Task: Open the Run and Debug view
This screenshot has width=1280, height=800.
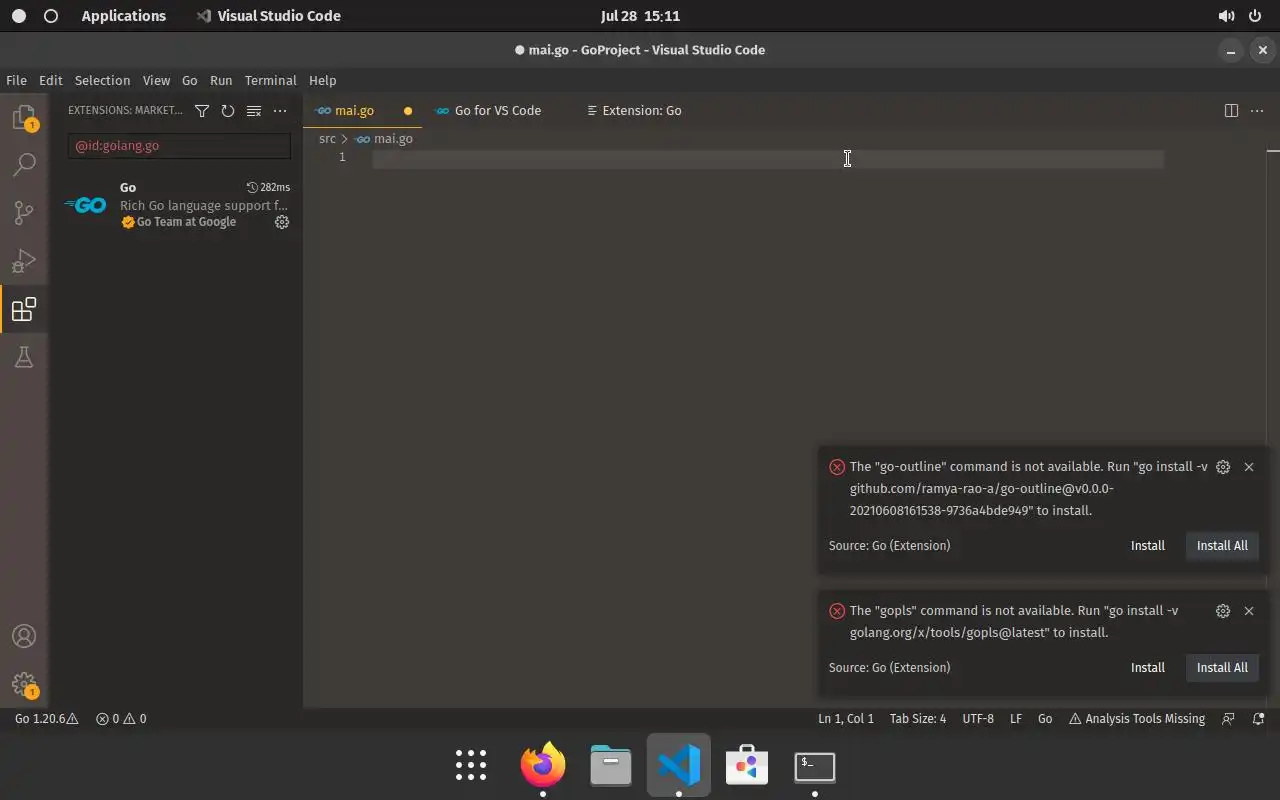Action: pyautogui.click(x=24, y=261)
